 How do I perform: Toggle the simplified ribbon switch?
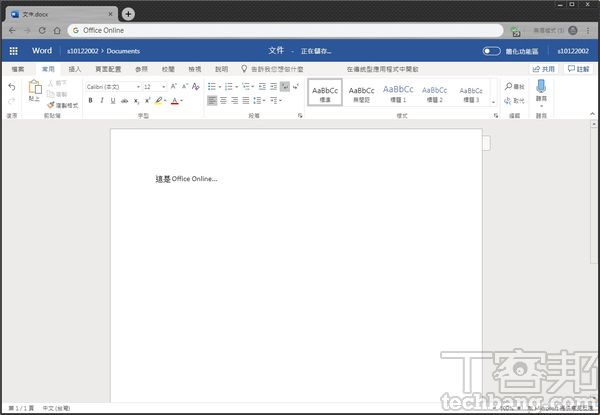(491, 51)
